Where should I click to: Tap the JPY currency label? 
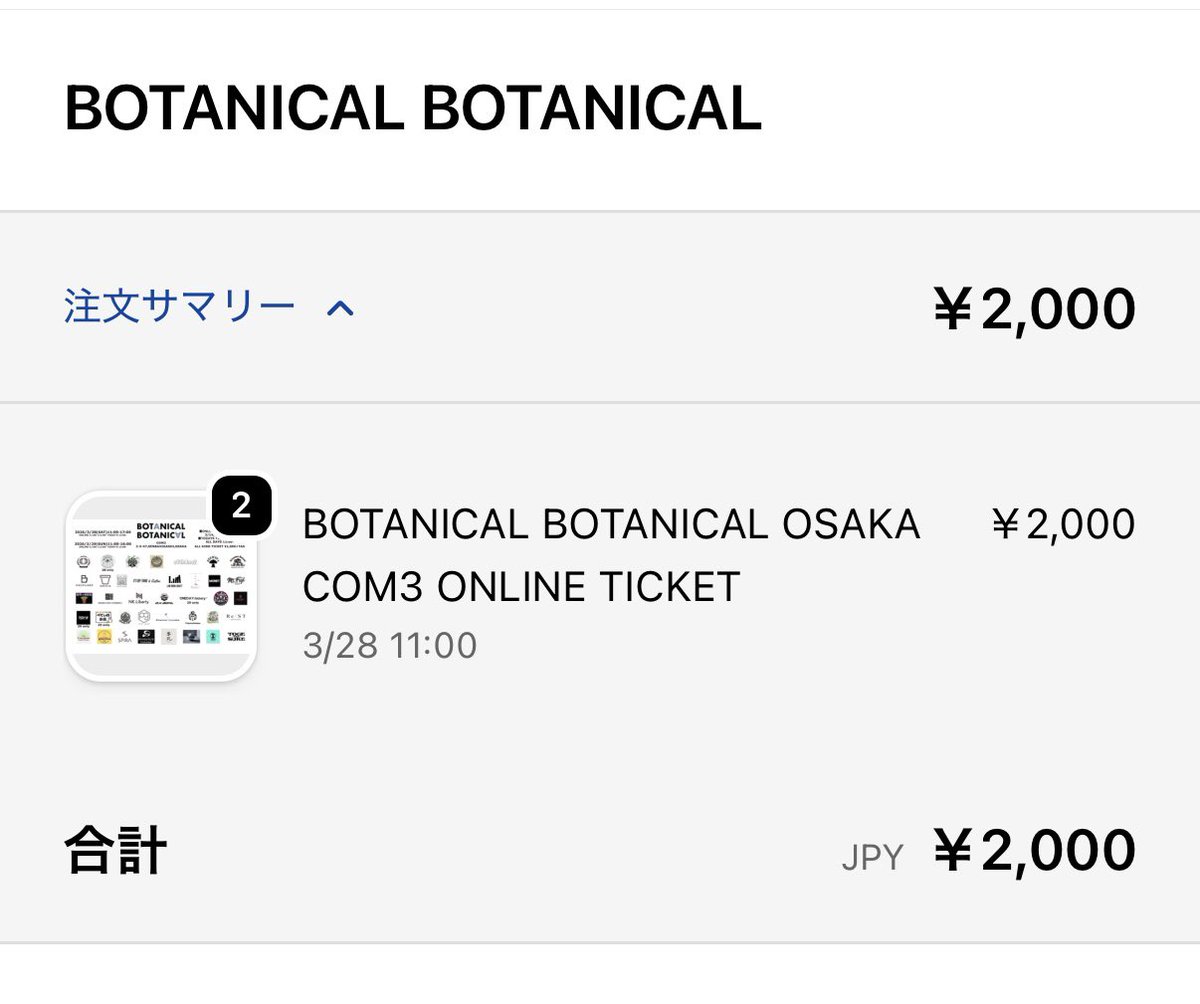871,857
